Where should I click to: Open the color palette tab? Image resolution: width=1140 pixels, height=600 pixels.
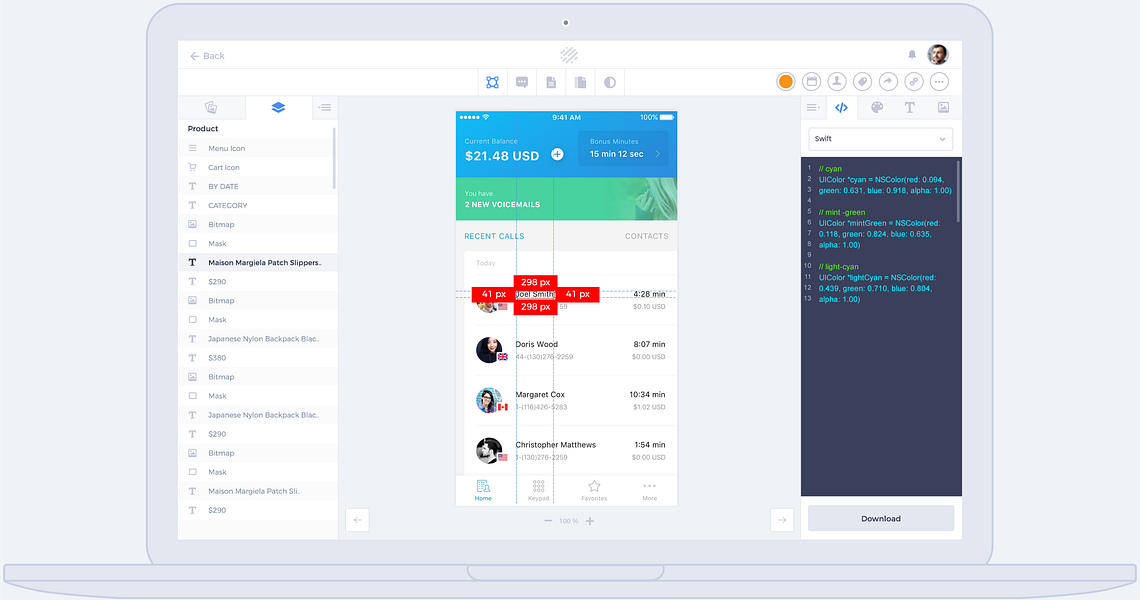(877, 108)
